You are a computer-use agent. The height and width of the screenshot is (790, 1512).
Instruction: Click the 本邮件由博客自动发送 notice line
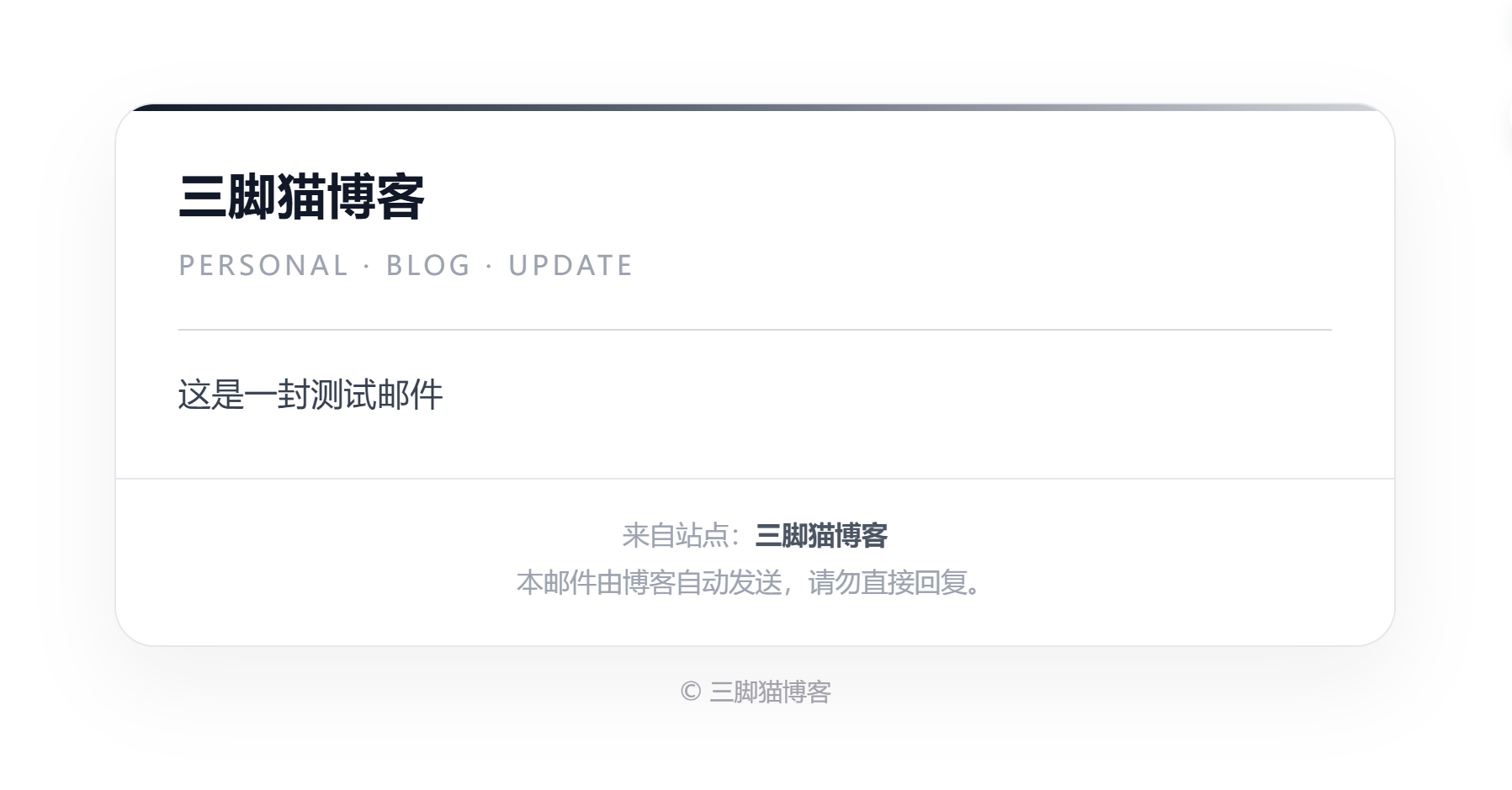tap(749, 582)
